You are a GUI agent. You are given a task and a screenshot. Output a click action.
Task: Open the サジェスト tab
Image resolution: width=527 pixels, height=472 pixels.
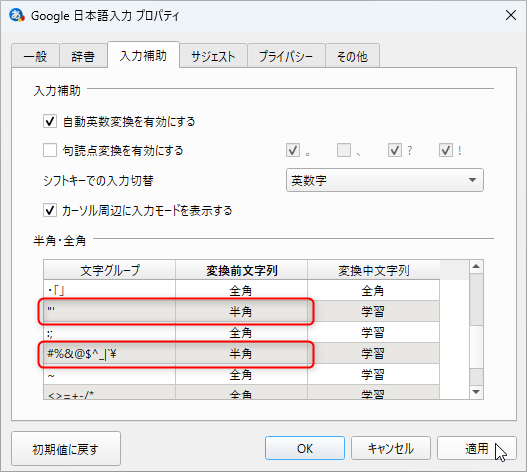[213, 56]
